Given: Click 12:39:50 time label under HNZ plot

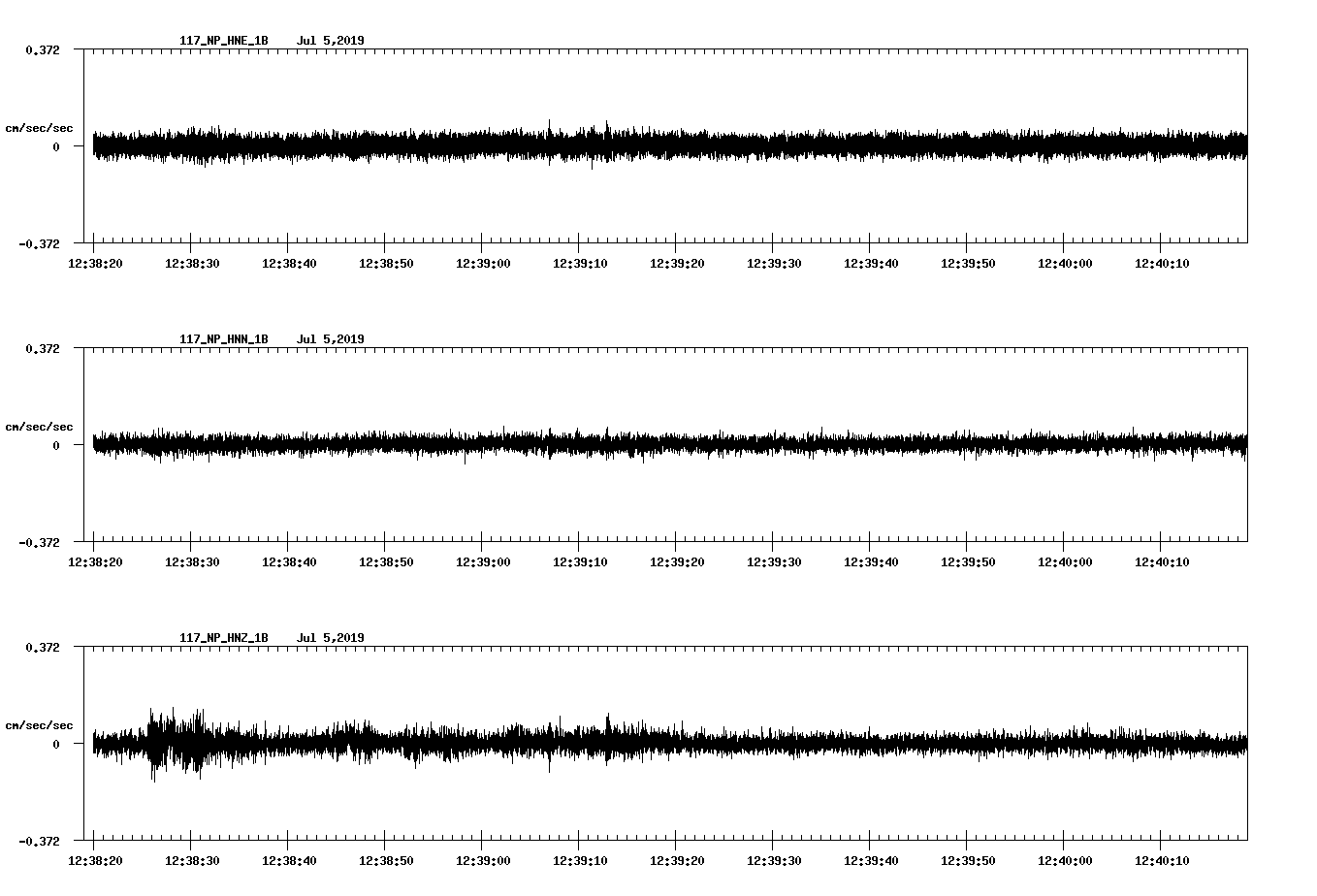Looking at the screenshot, I should pos(968,861).
